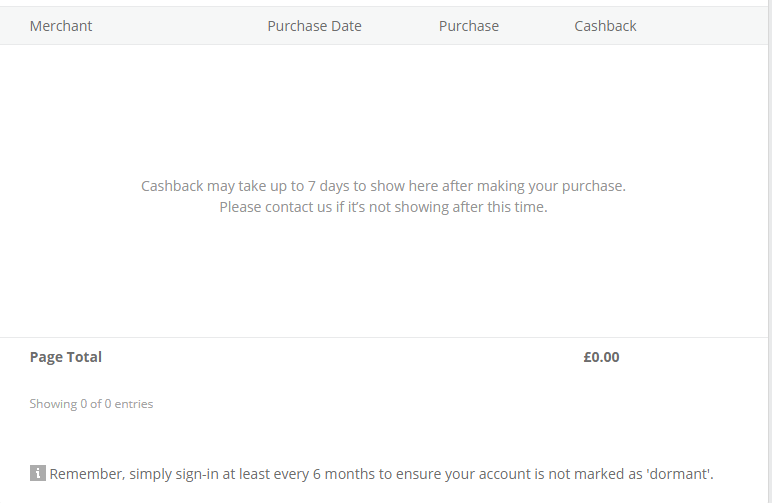
Task: Click the Page Total label
Action: pyautogui.click(x=66, y=357)
